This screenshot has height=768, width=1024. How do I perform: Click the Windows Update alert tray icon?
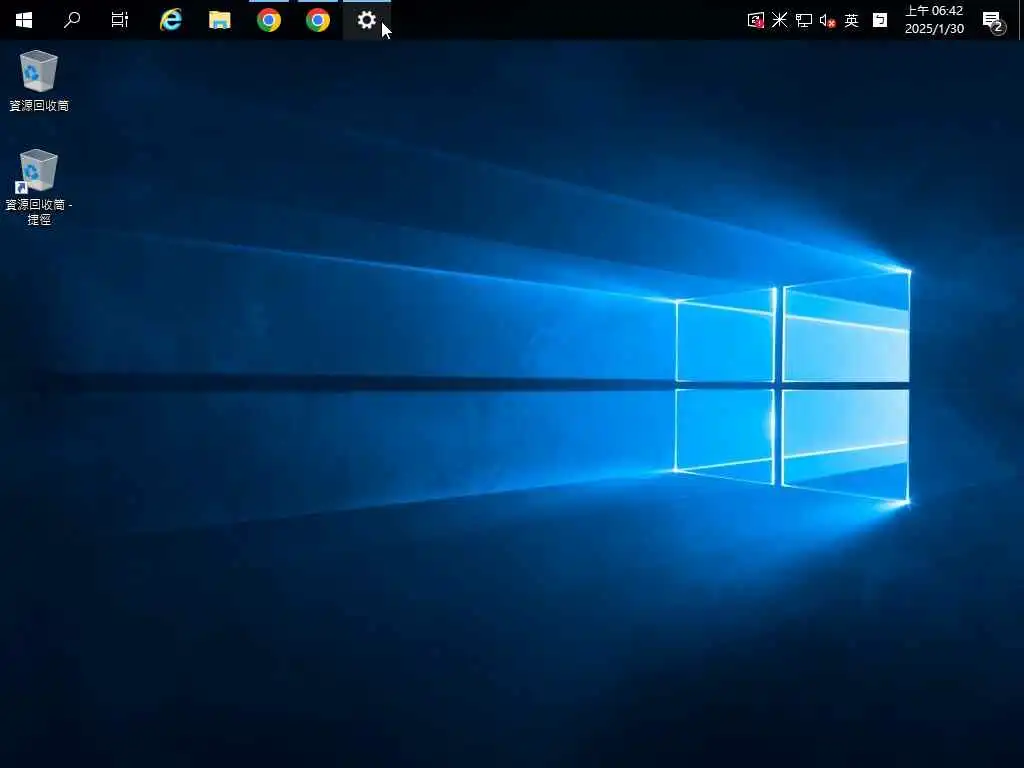(756, 20)
